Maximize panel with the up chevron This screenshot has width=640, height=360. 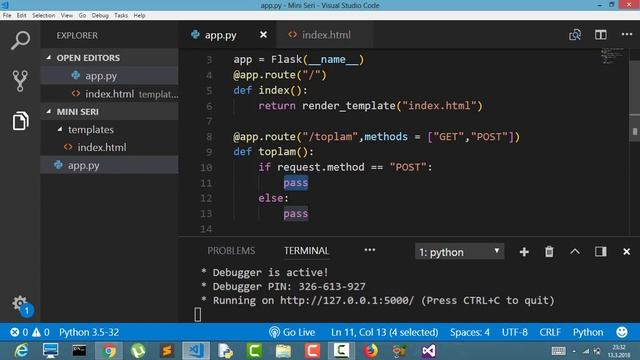[x=575, y=251]
